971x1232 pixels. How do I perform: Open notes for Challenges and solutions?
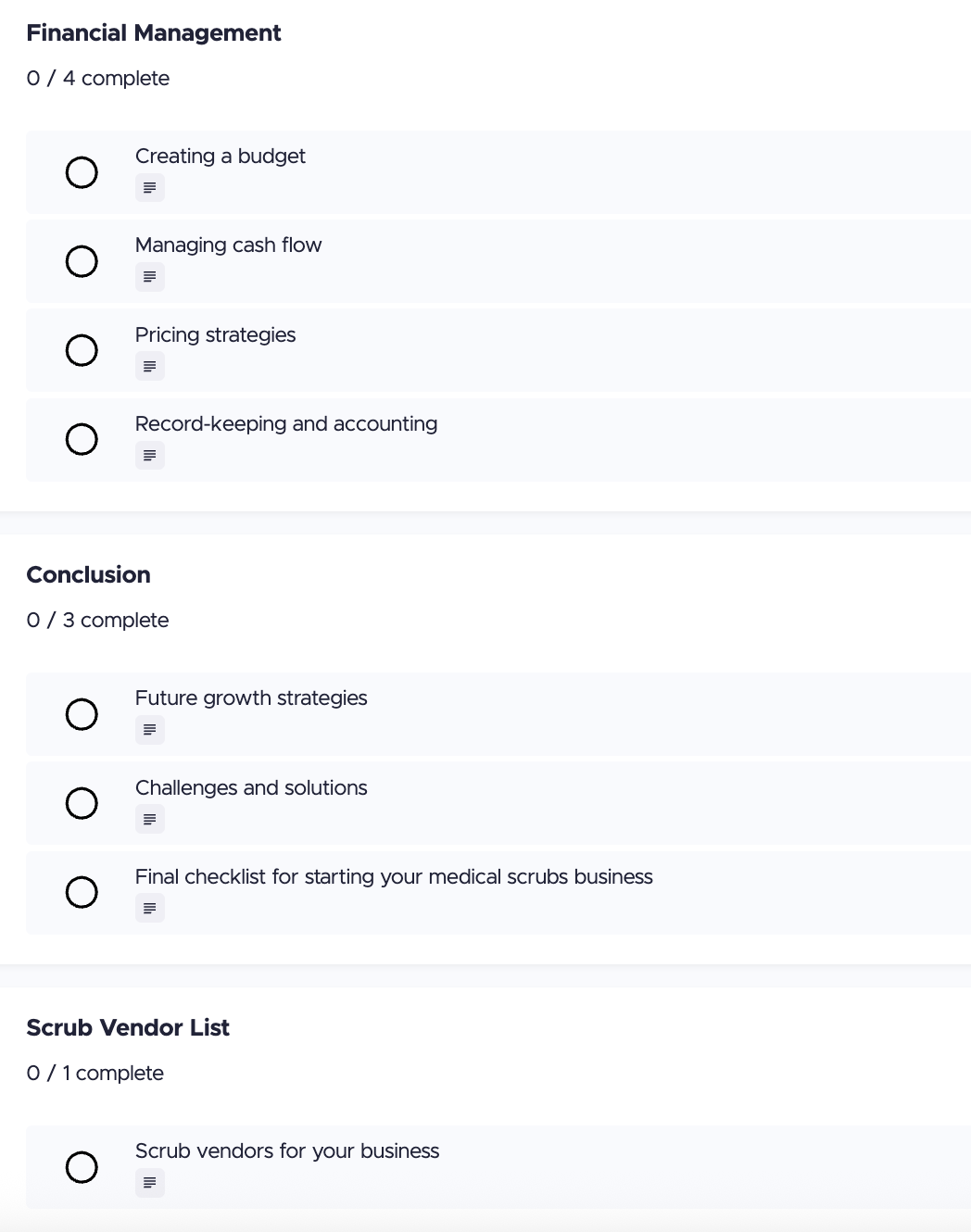(149, 818)
